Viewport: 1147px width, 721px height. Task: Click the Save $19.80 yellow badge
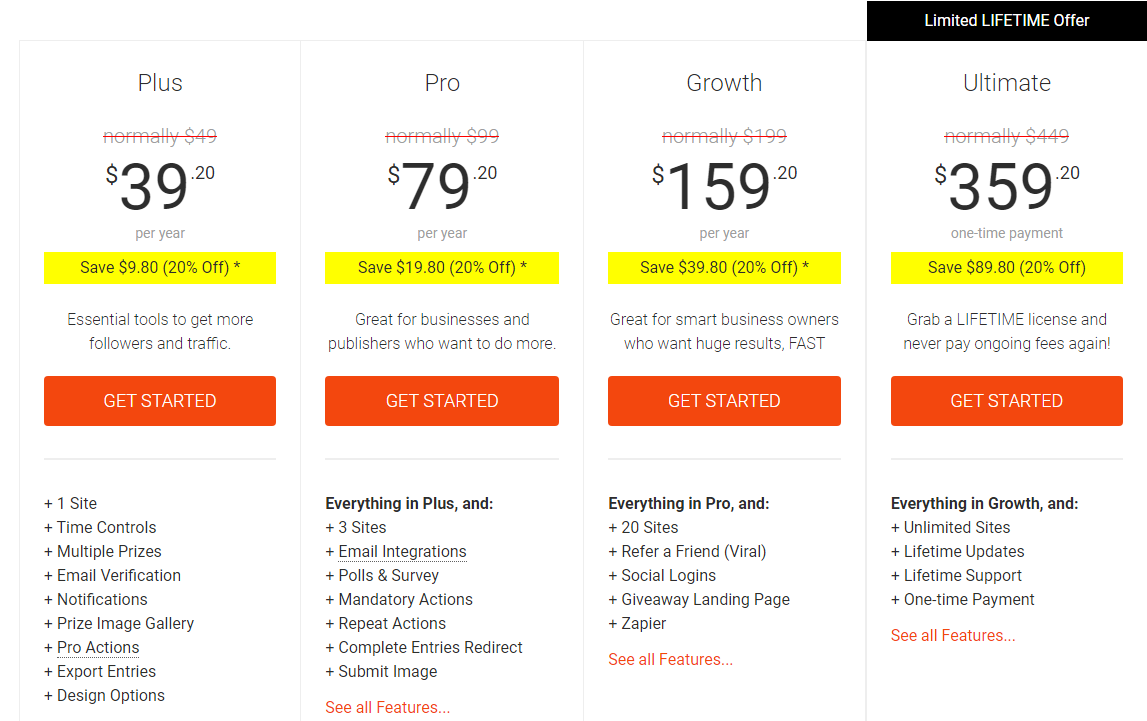[442, 267]
